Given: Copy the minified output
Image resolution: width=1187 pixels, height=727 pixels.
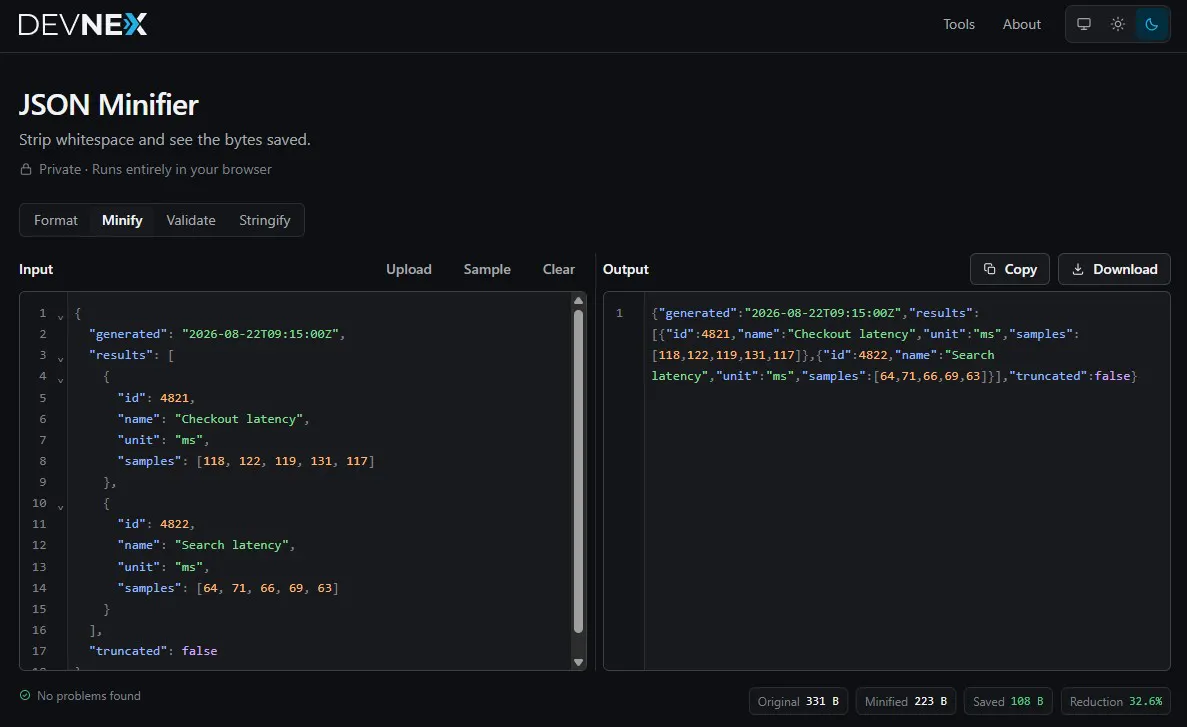Looking at the screenshot, I should click(1009, 269).
